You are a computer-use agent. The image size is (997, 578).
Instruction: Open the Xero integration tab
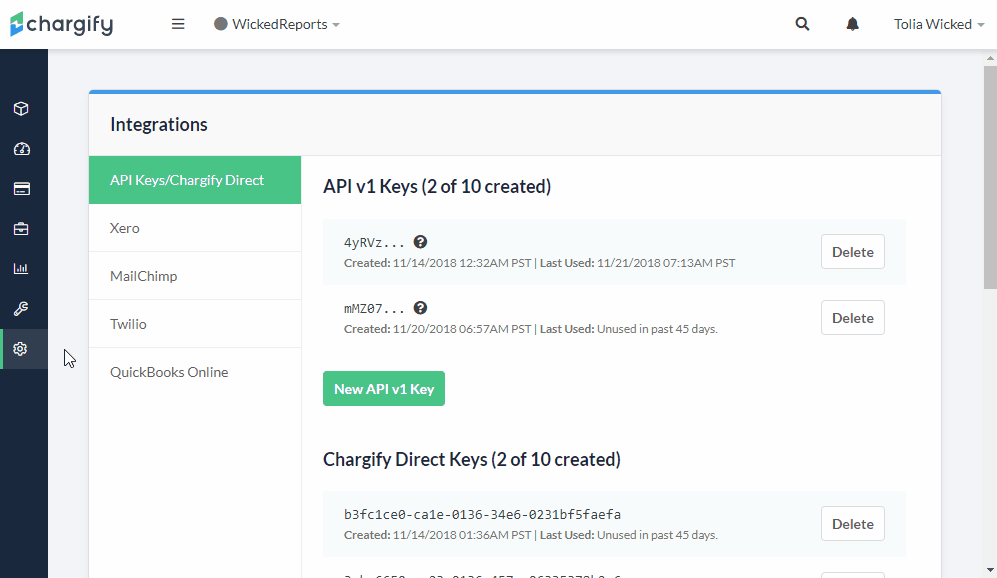click(195, 228)
